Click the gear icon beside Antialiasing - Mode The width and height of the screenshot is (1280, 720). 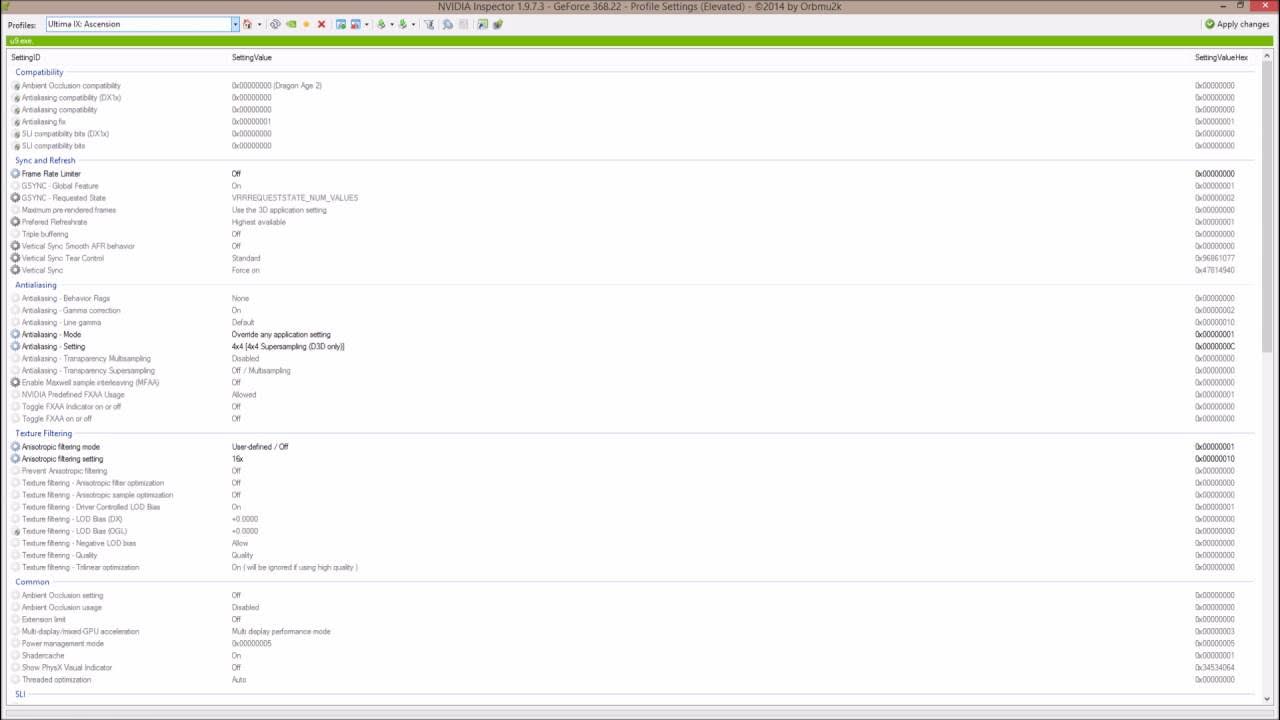click(15, 334)
